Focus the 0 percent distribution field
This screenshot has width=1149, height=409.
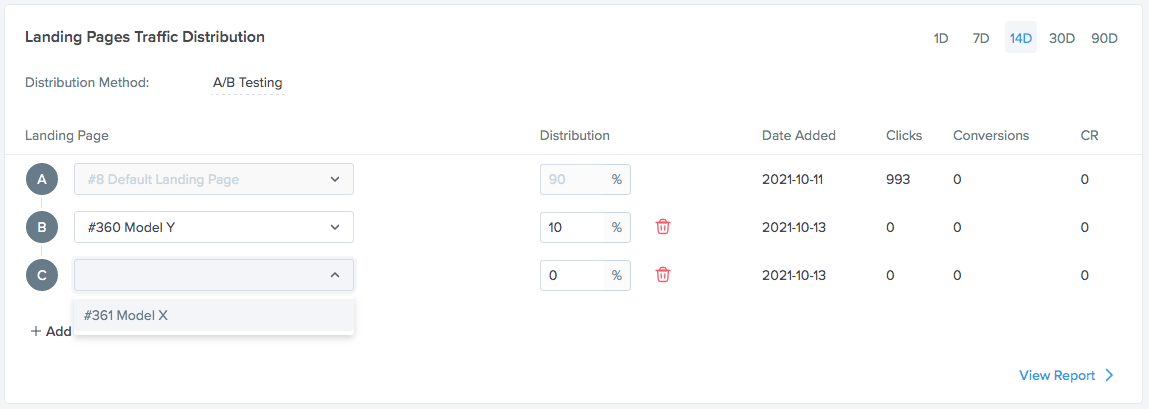point(572,276)
